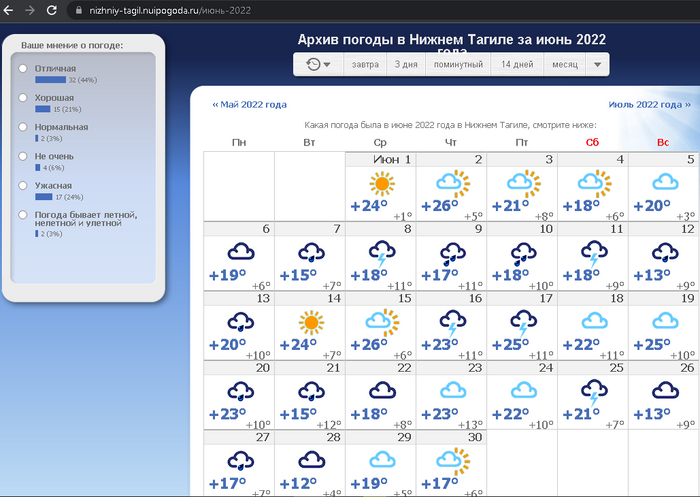Go to 'Май 2022 года' archive link

249,104
